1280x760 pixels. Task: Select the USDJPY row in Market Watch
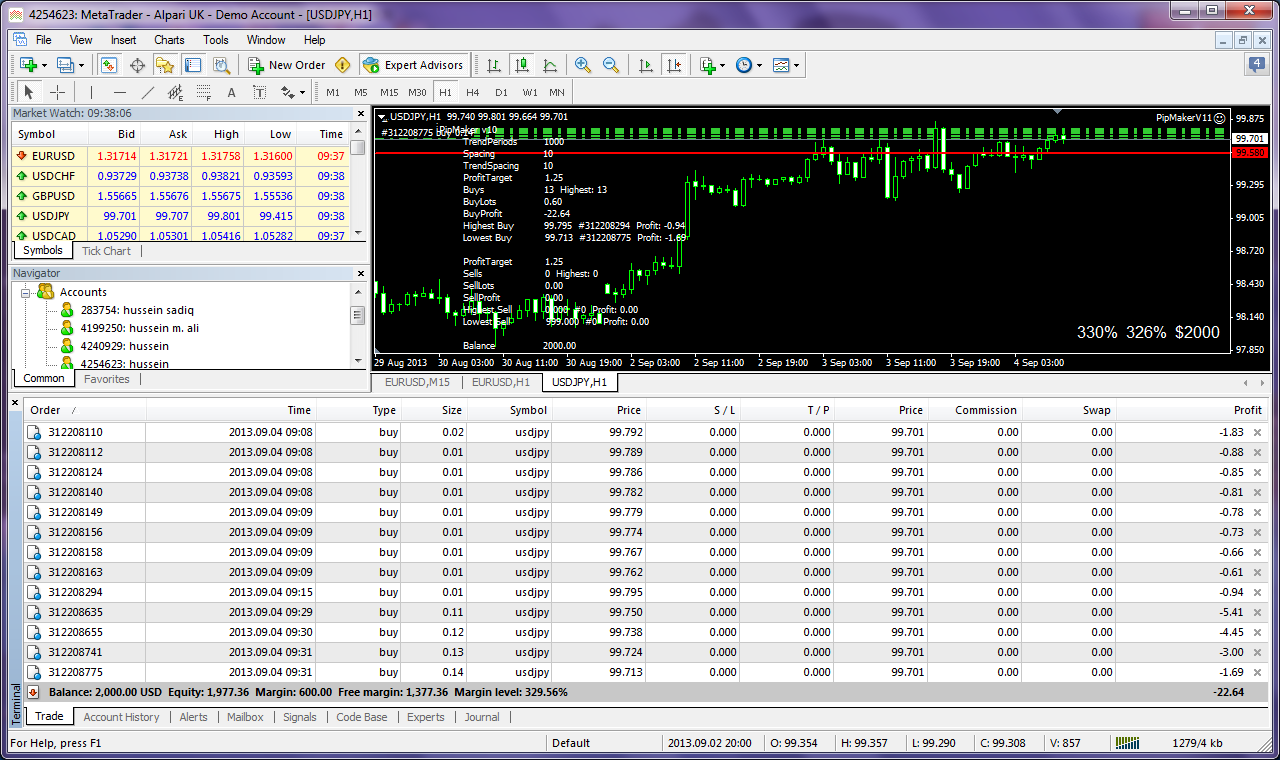(x=180, y=216)
